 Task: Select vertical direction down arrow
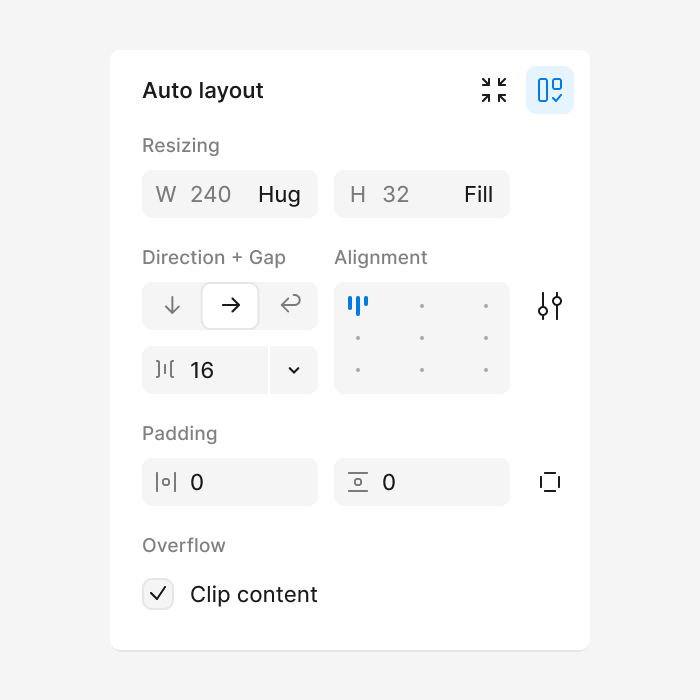pyautogui.click(x=172, y=306)
